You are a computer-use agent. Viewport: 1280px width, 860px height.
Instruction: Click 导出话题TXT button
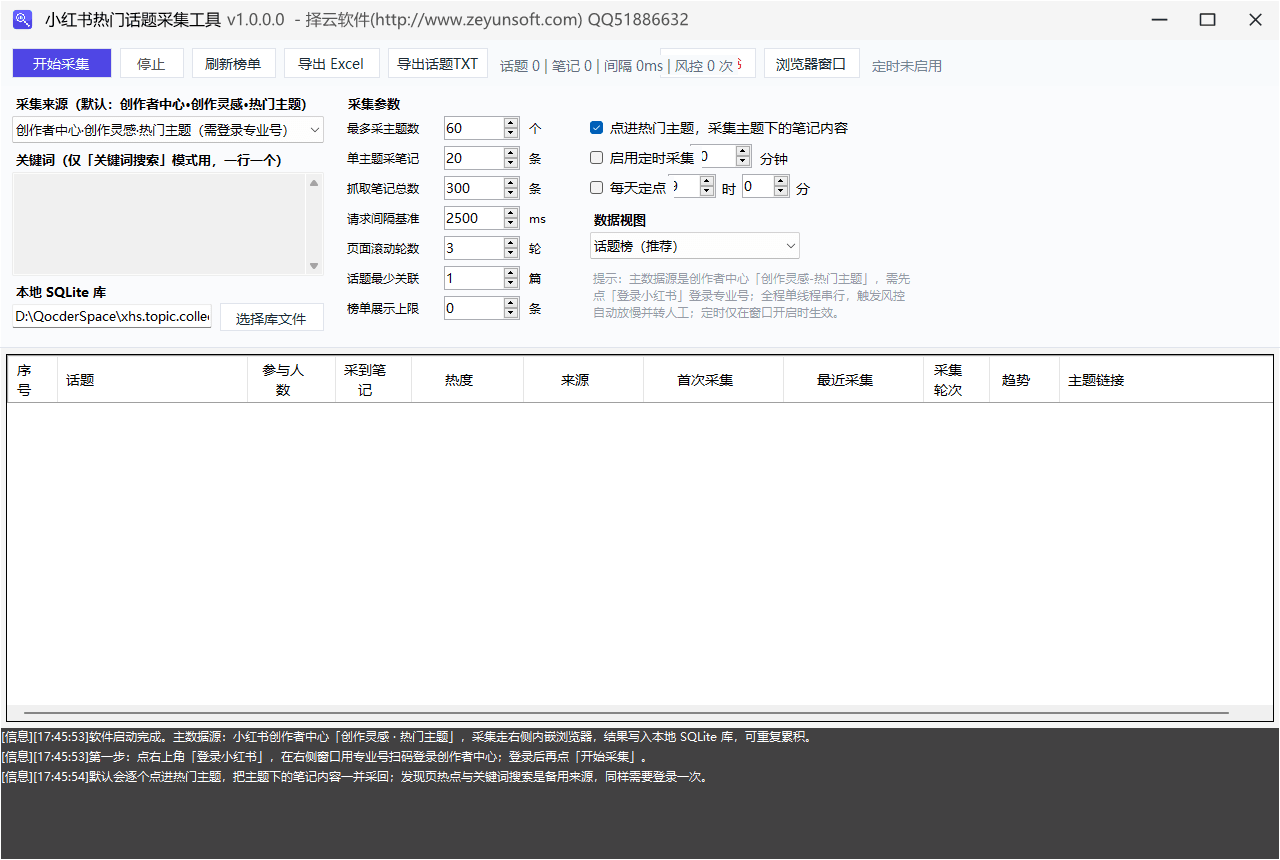pos(437,64)
